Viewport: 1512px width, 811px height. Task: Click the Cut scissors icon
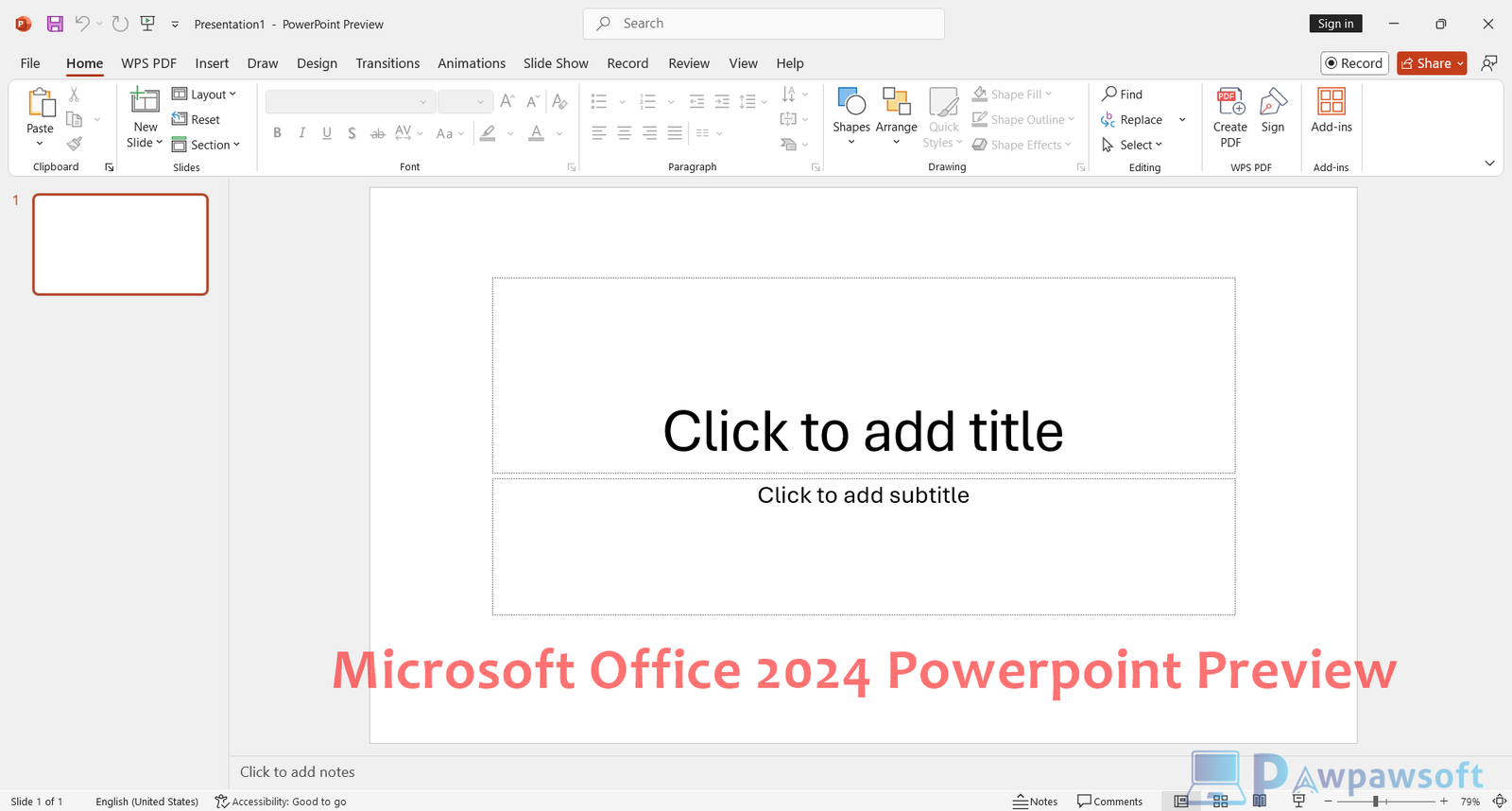tap(75, 95)
